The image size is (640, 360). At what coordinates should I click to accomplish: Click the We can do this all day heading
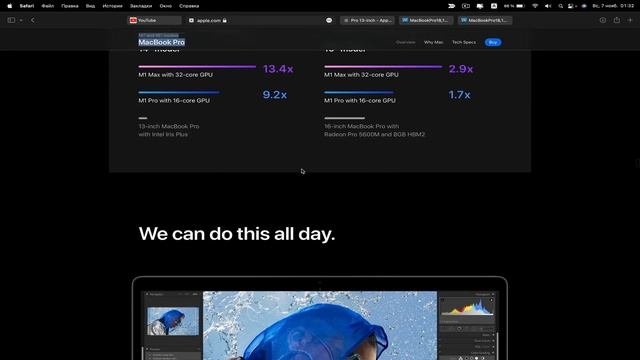point(237,234)
